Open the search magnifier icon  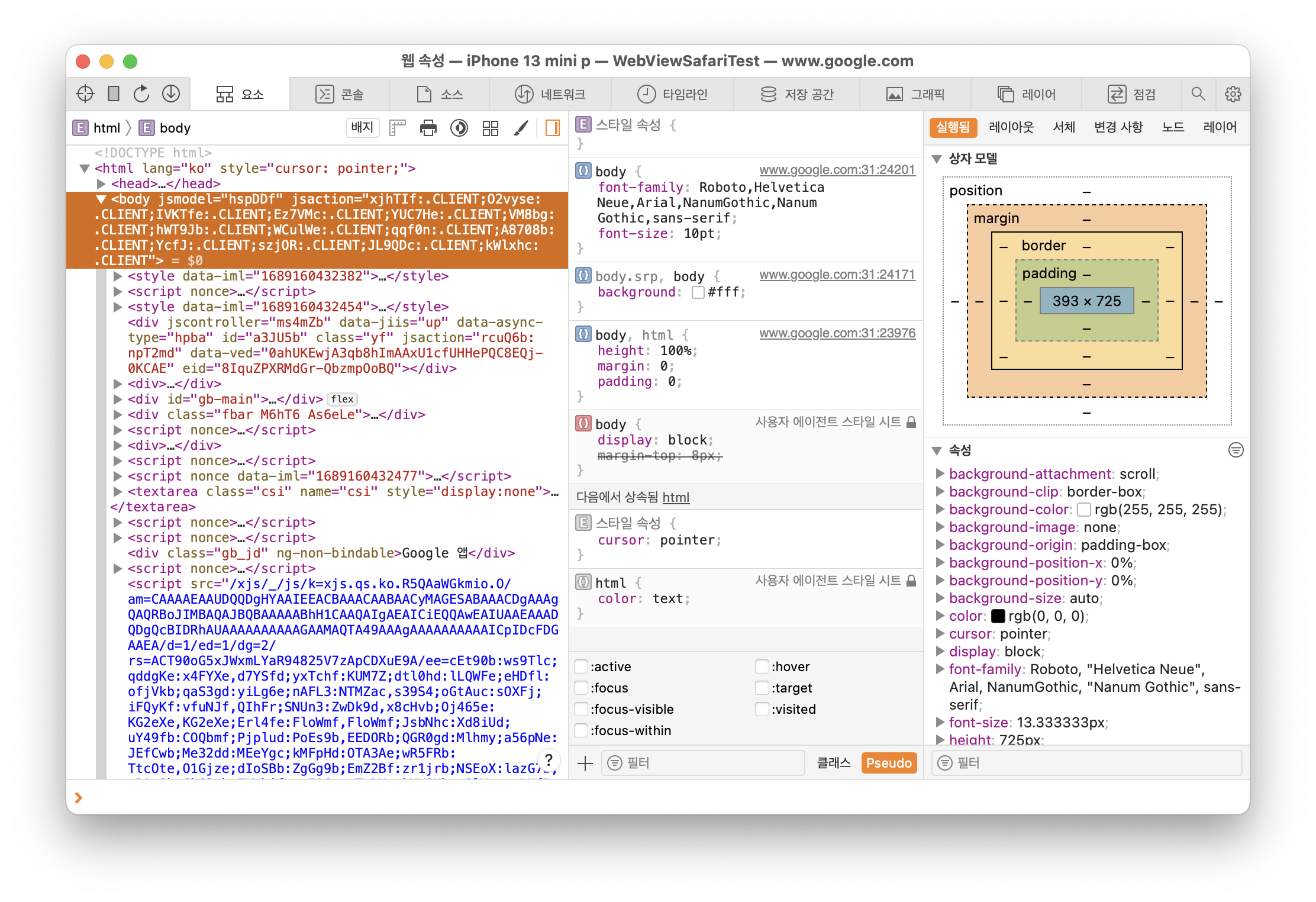pos(1198,94)
